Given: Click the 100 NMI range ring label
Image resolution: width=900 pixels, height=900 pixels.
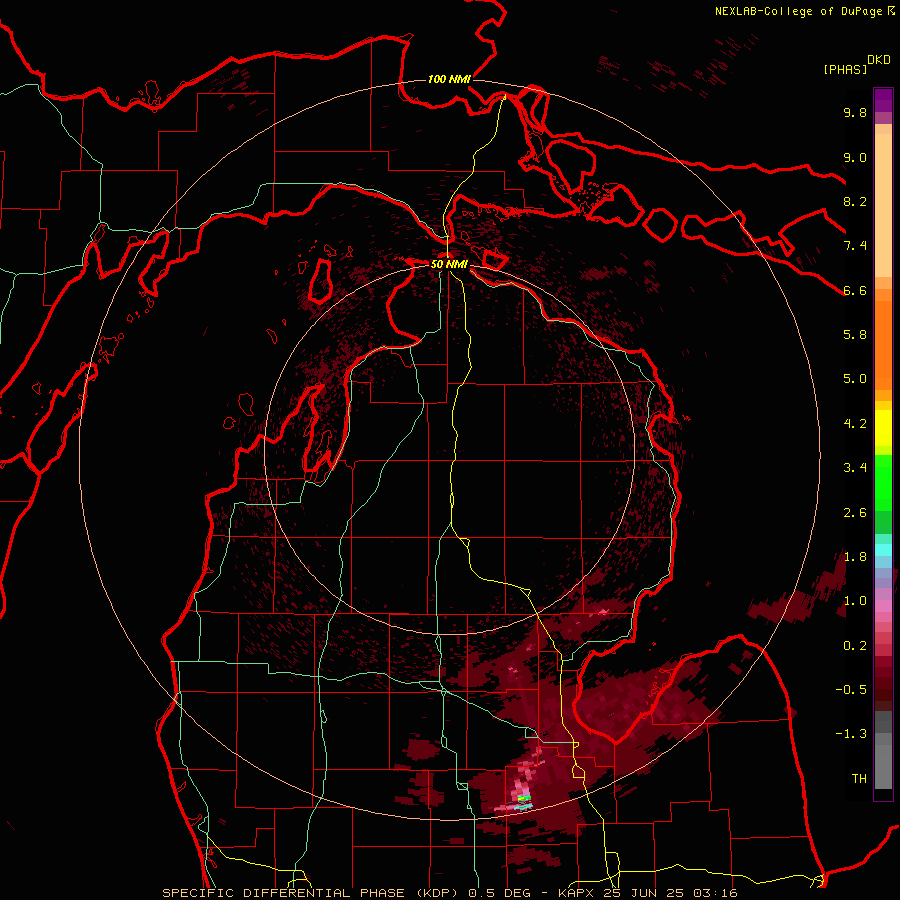Looking at the screenshot, I should [449, 79].
